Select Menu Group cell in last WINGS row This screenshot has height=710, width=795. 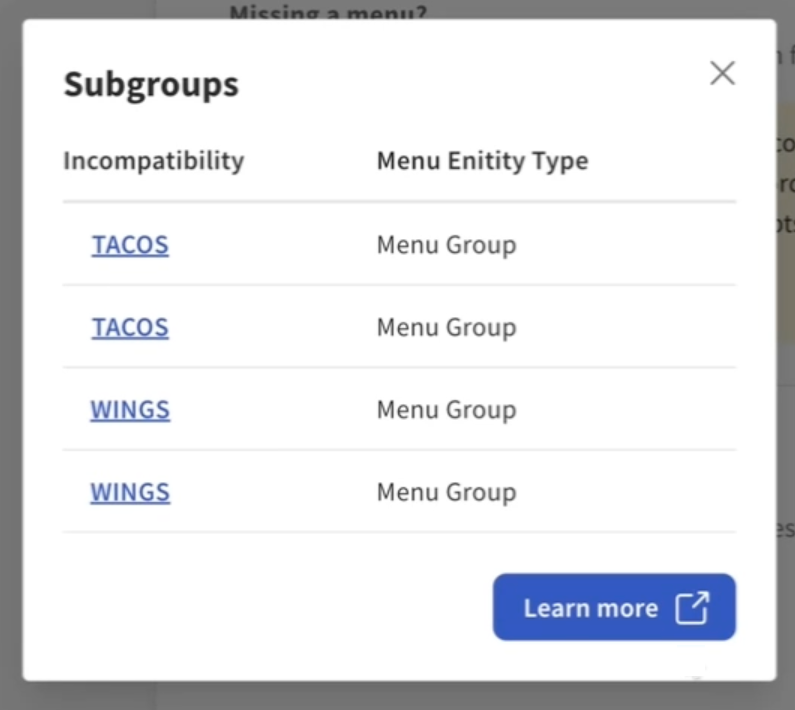(446, 492)
